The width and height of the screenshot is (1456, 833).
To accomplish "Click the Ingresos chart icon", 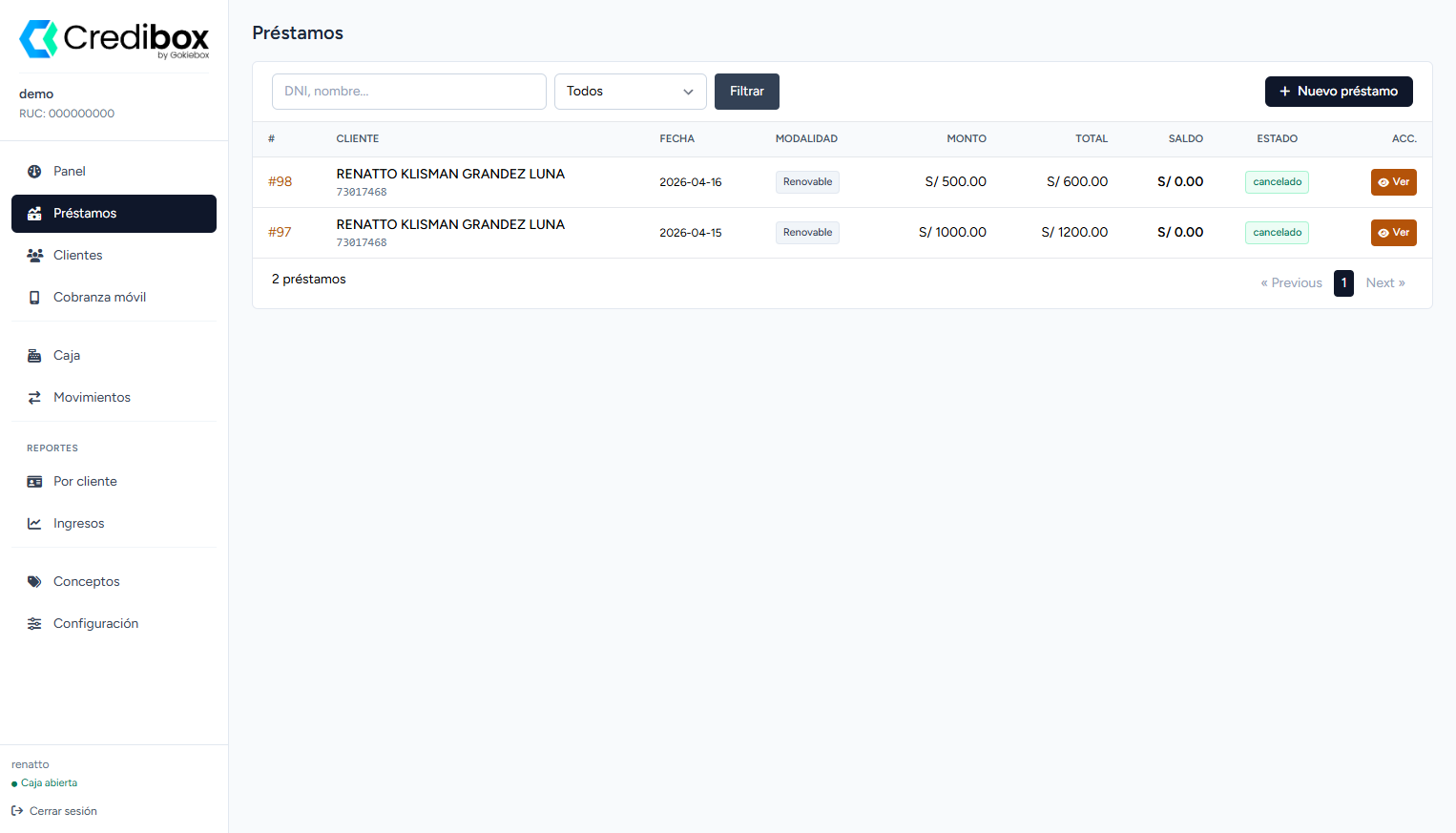I will point(34,524).
